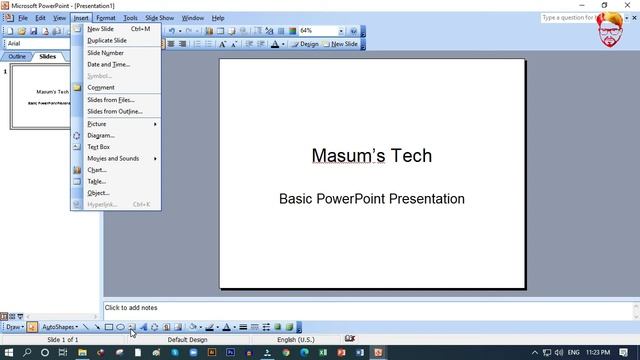The image size is (640, 360).
Task: Toggle the Show Formatting toolbar icon
Action: tap(269, 31)
